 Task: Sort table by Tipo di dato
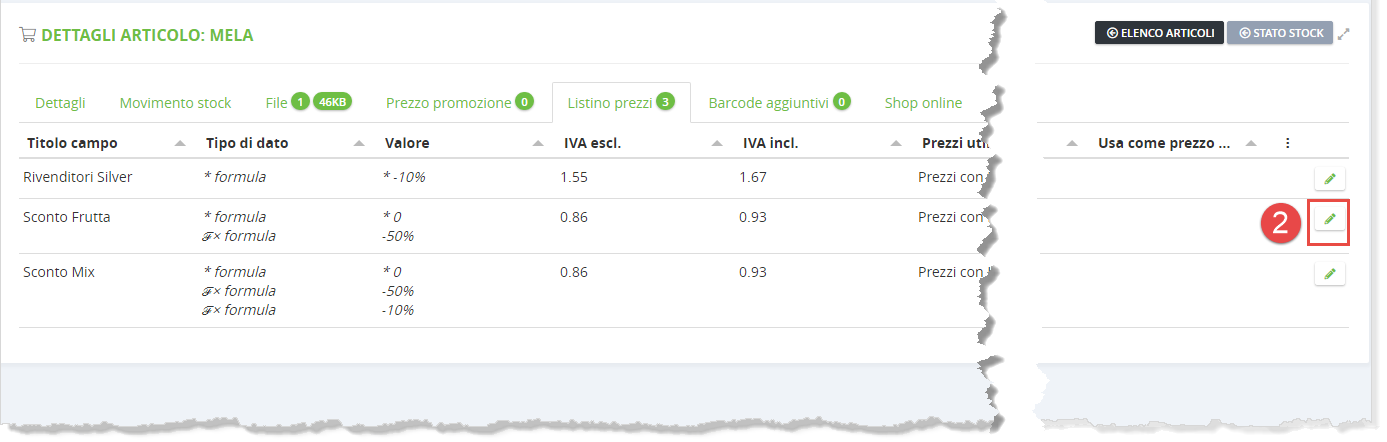(x=246, y=143)
